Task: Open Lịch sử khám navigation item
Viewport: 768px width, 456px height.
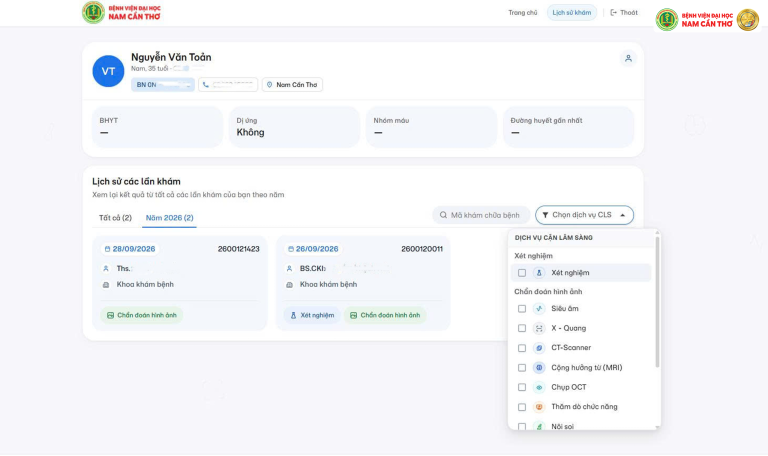Action: [572, 13]
